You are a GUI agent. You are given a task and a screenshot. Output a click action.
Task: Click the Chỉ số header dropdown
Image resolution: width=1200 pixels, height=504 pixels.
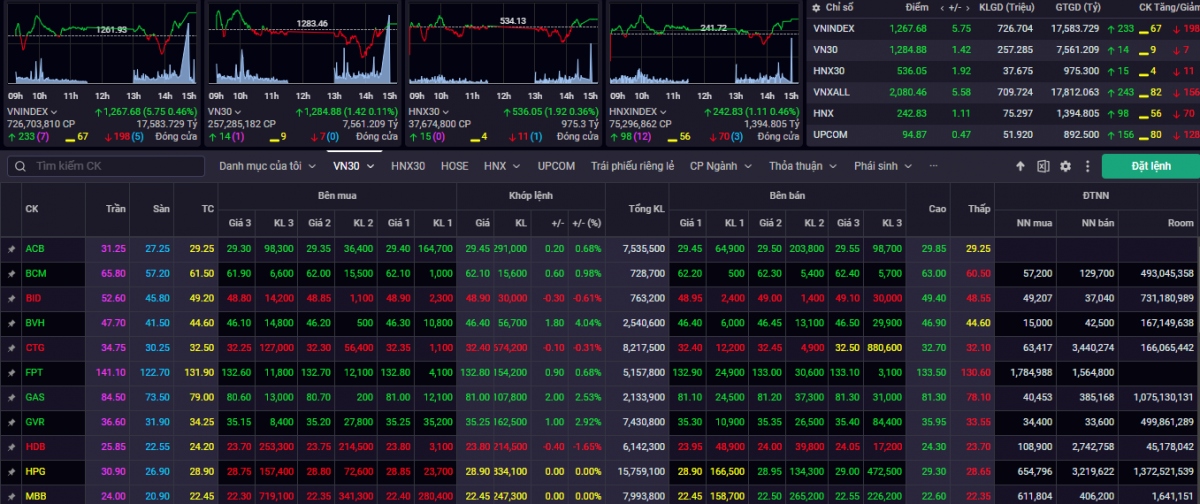(838, 8)
